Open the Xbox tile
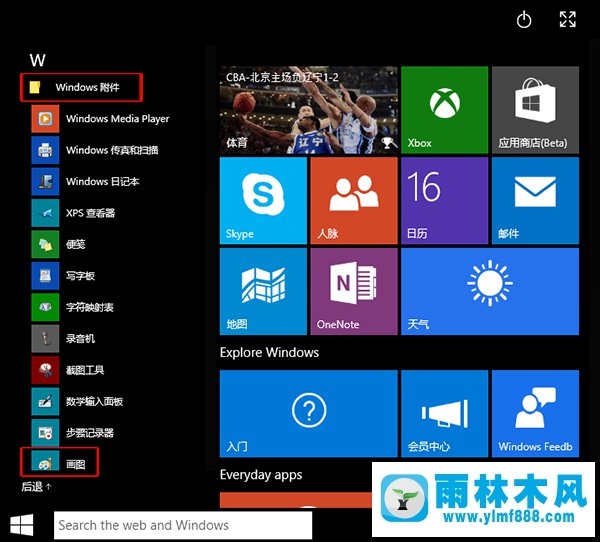 coord(445,110)
